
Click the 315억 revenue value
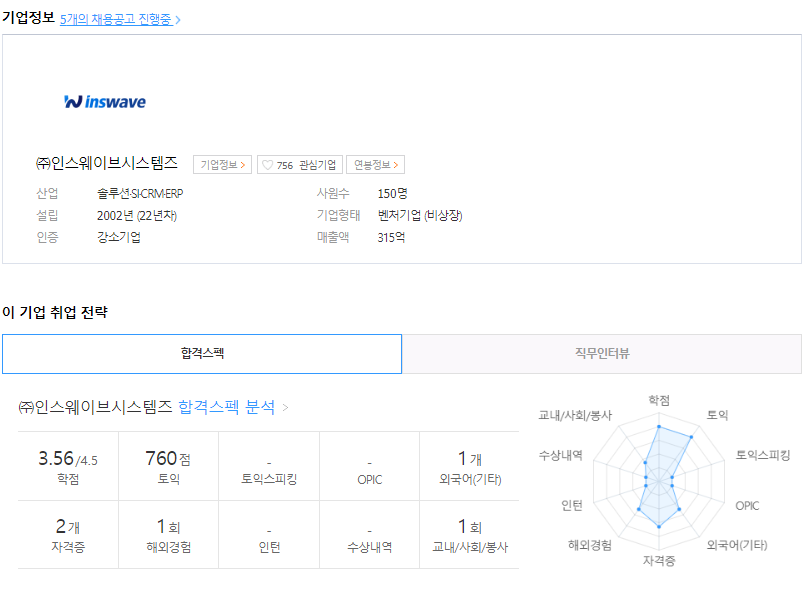[x=391, y=237]
